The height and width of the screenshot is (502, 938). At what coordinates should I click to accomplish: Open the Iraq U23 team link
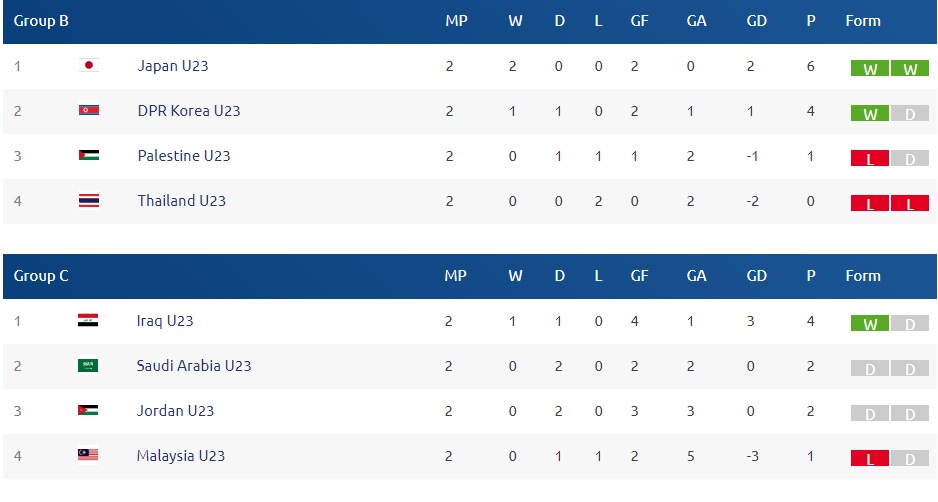click(165, 321)
